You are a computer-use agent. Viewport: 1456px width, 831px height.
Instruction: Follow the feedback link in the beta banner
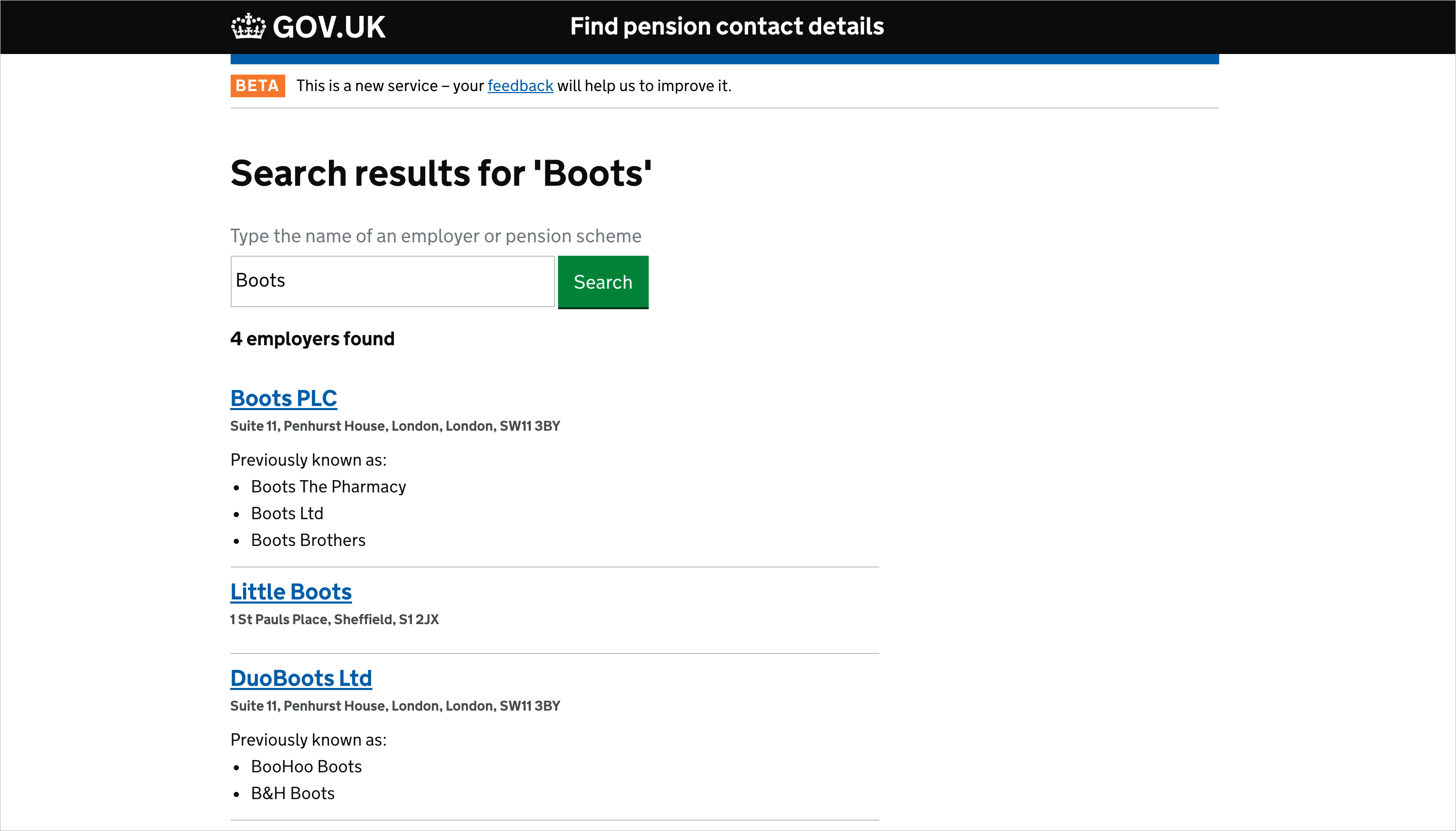pos(519,85)
